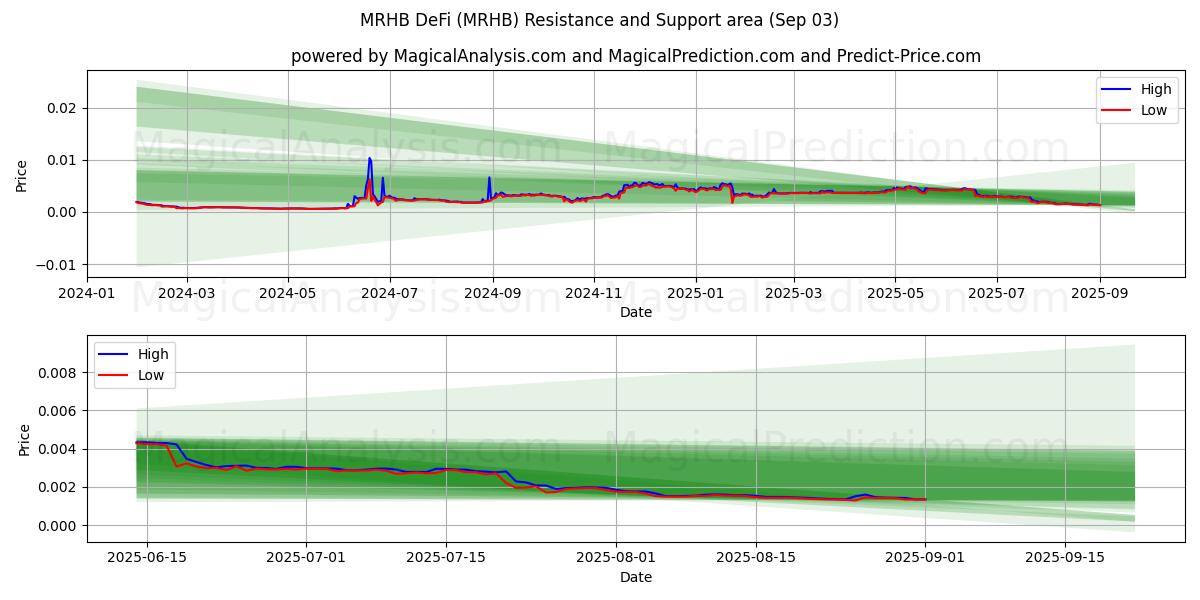Click the '2025-03' tick label on top chart

coord(793,293)
